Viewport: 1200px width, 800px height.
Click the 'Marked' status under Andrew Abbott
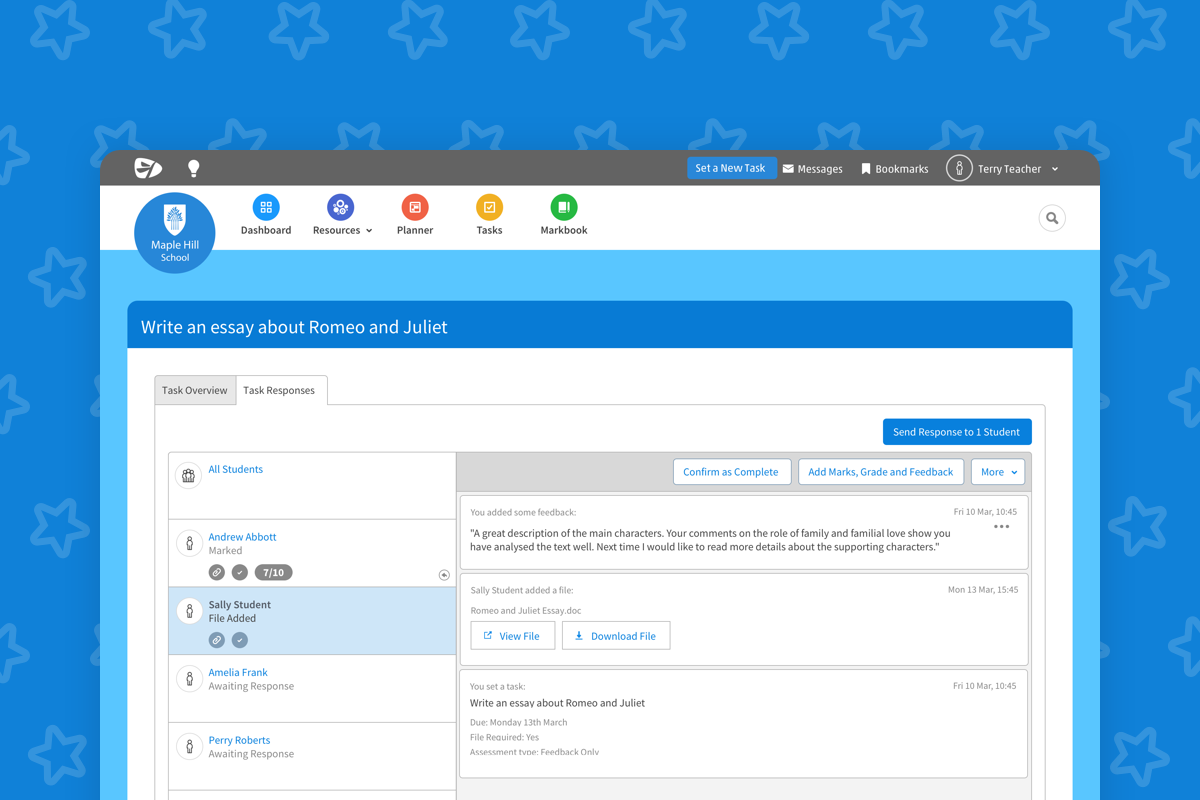pos(225,551)
